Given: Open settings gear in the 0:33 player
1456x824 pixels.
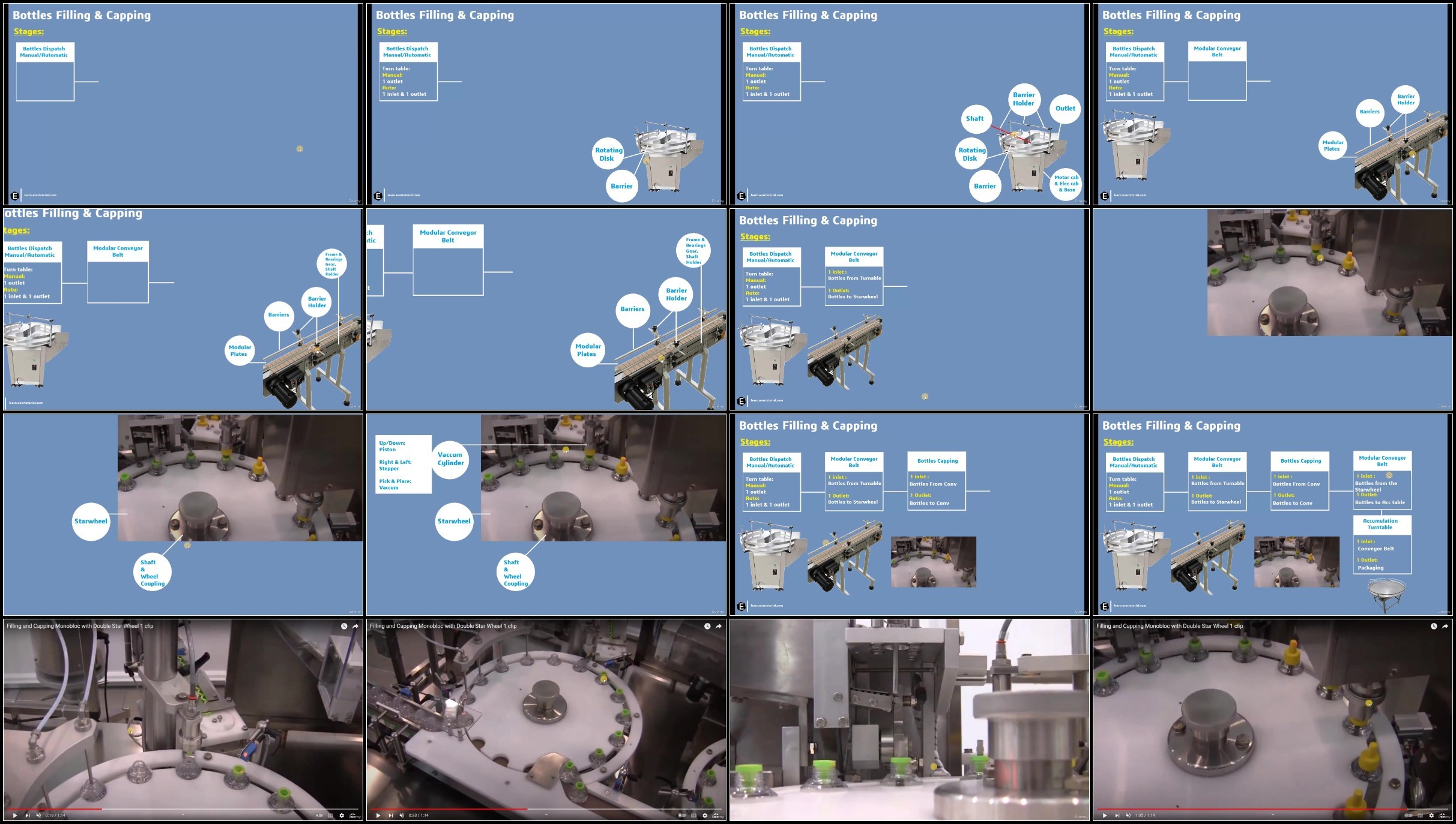Looking at the screenshot, I should click(x=705, y=815).
